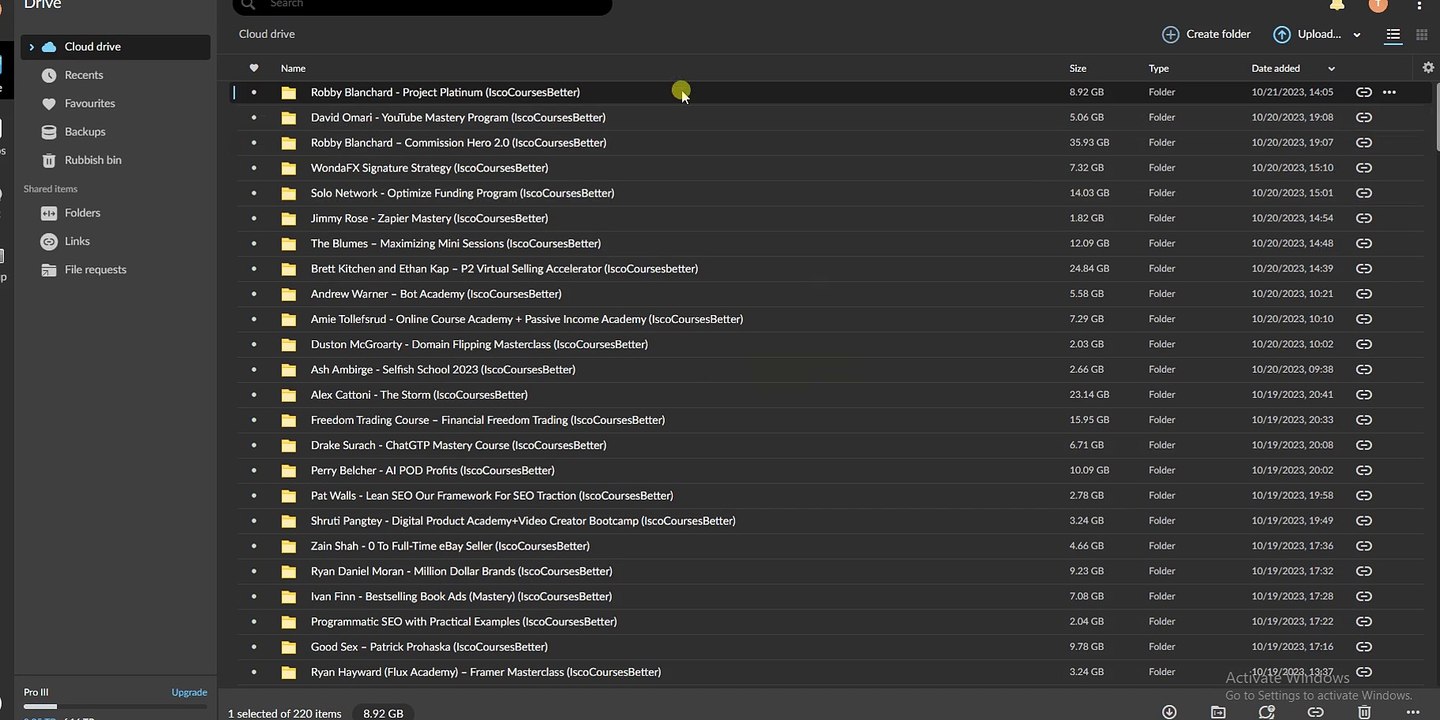The height and width of the screenshot is (720, 1440).
Task: Download the selected item from the bottom bar
Action: [x=1169, y=712]
